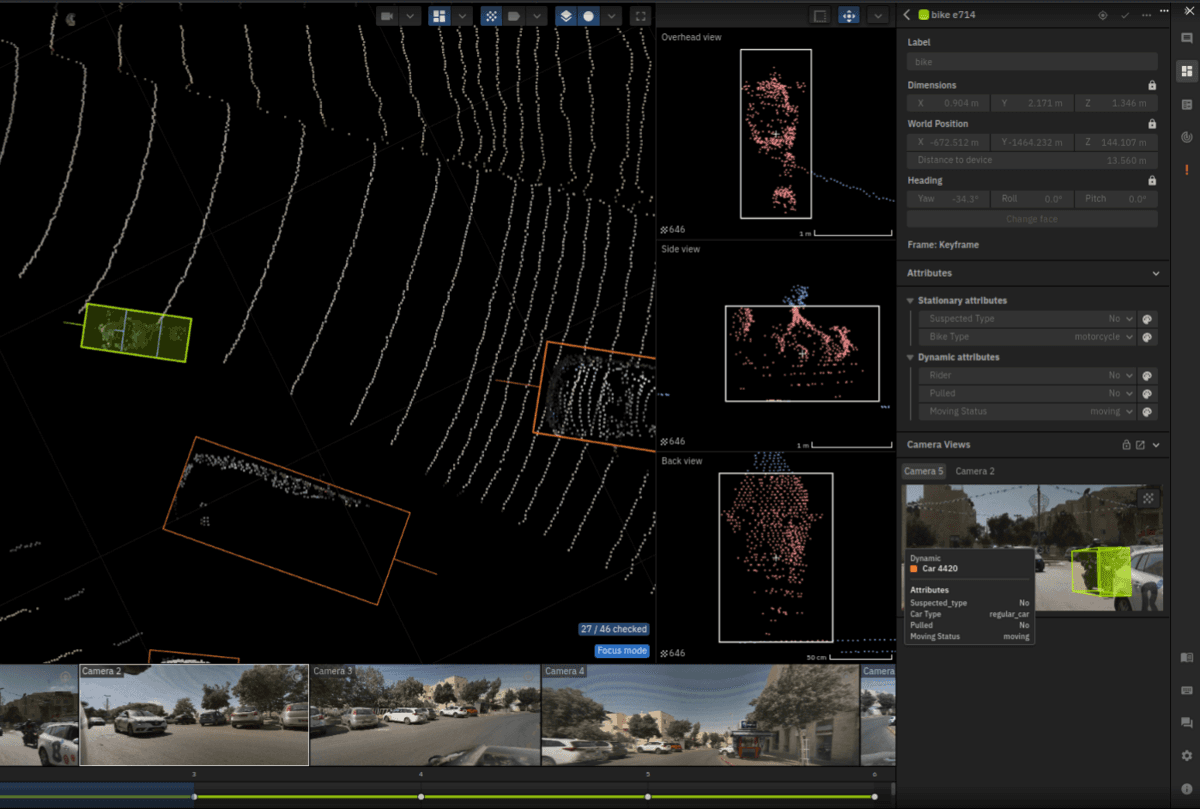Open orange exclamation issues icon

[x=1186, y=170]
